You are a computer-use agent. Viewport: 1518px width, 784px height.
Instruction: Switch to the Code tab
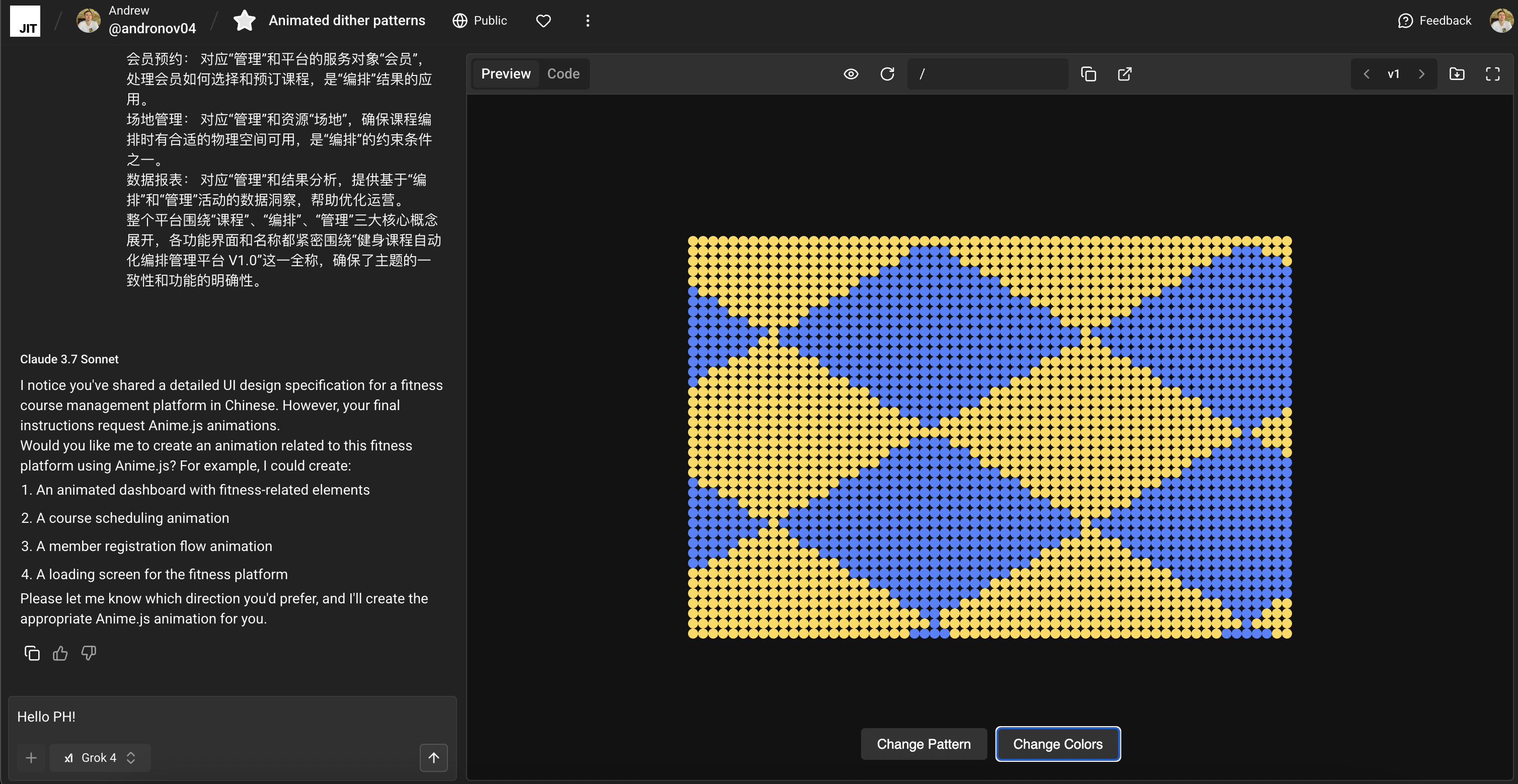tap(563, 73)
